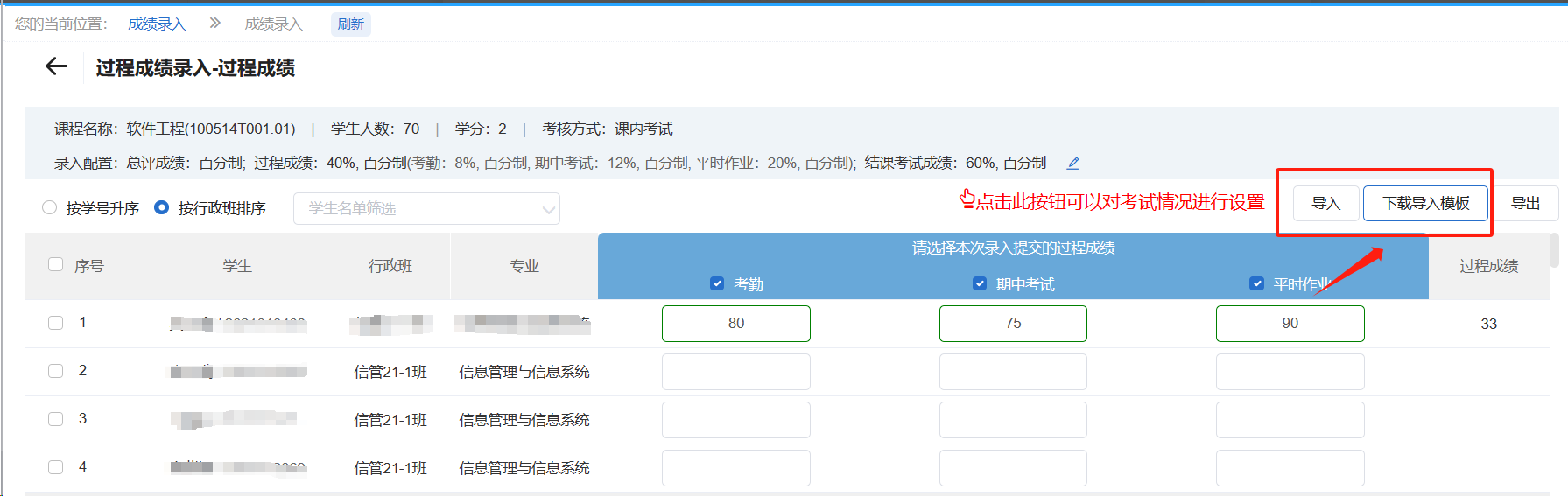Uncheck the 平时作业 column checkbox
Viewport: 1568px width, 496px height.
click(1256, 283)
